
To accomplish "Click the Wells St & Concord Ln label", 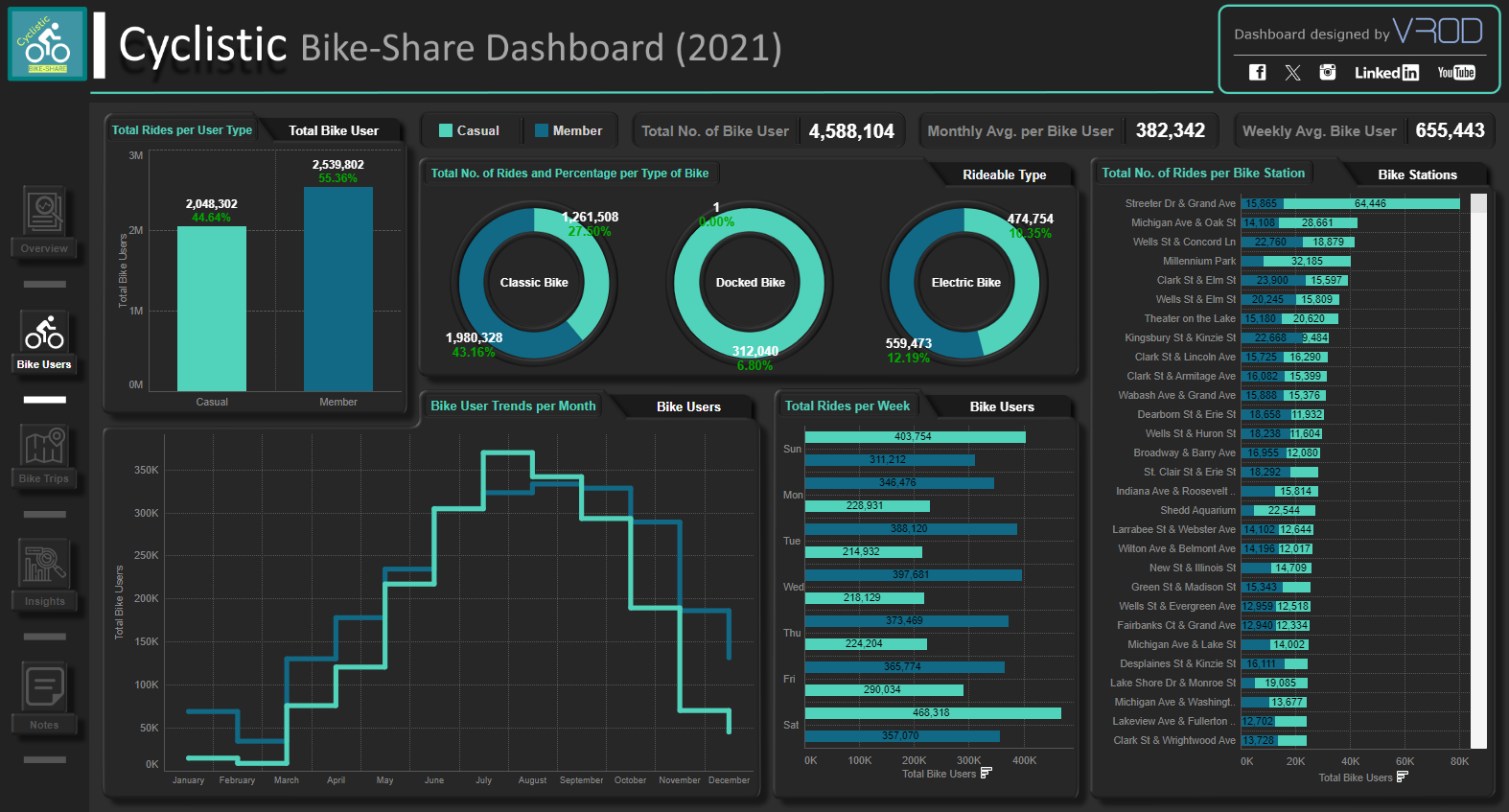I will (x=1184, y=242).
